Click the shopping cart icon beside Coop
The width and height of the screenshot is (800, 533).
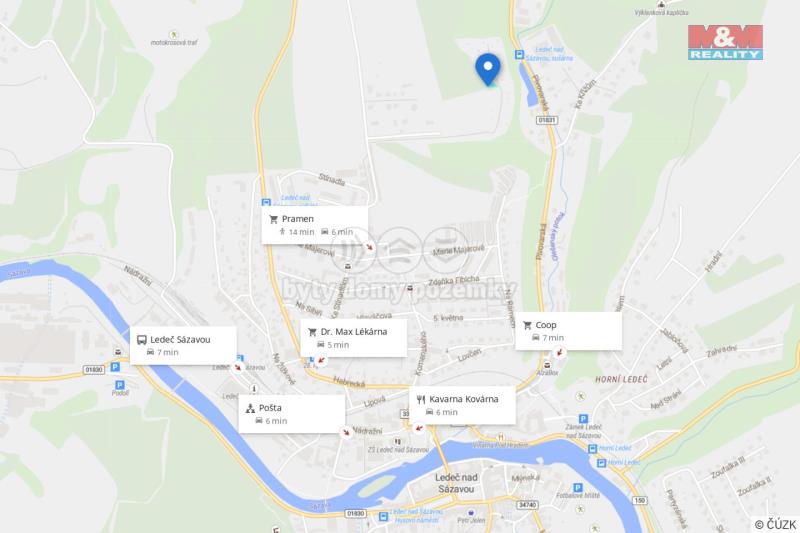[527, 325]
